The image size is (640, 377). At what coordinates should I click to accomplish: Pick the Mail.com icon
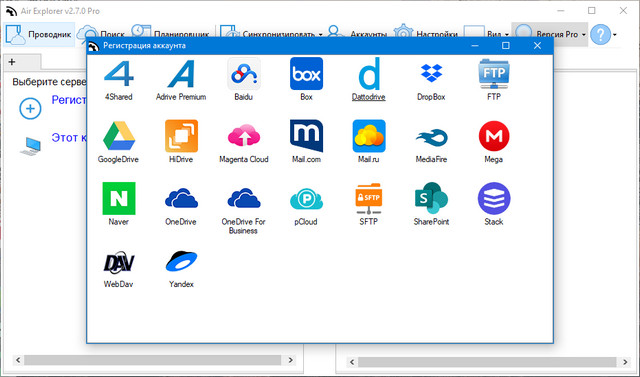(x=306, y=136)
